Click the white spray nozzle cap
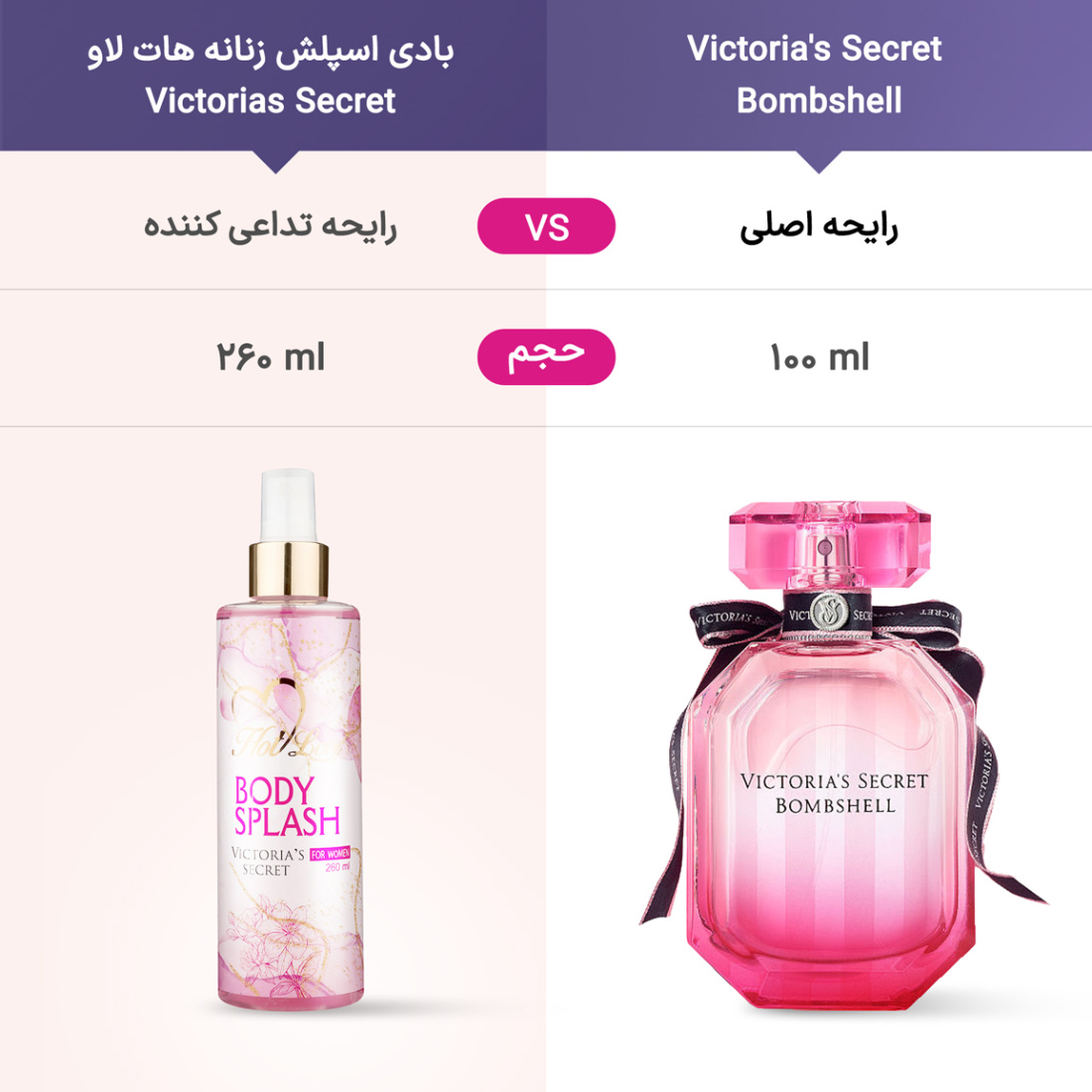 point(288,505)
